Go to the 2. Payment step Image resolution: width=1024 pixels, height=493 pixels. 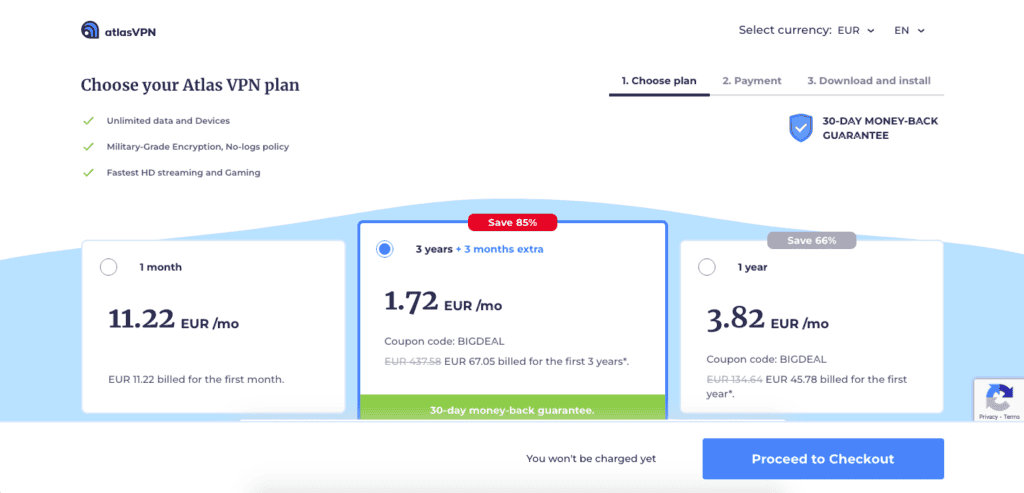coord(752,81)
